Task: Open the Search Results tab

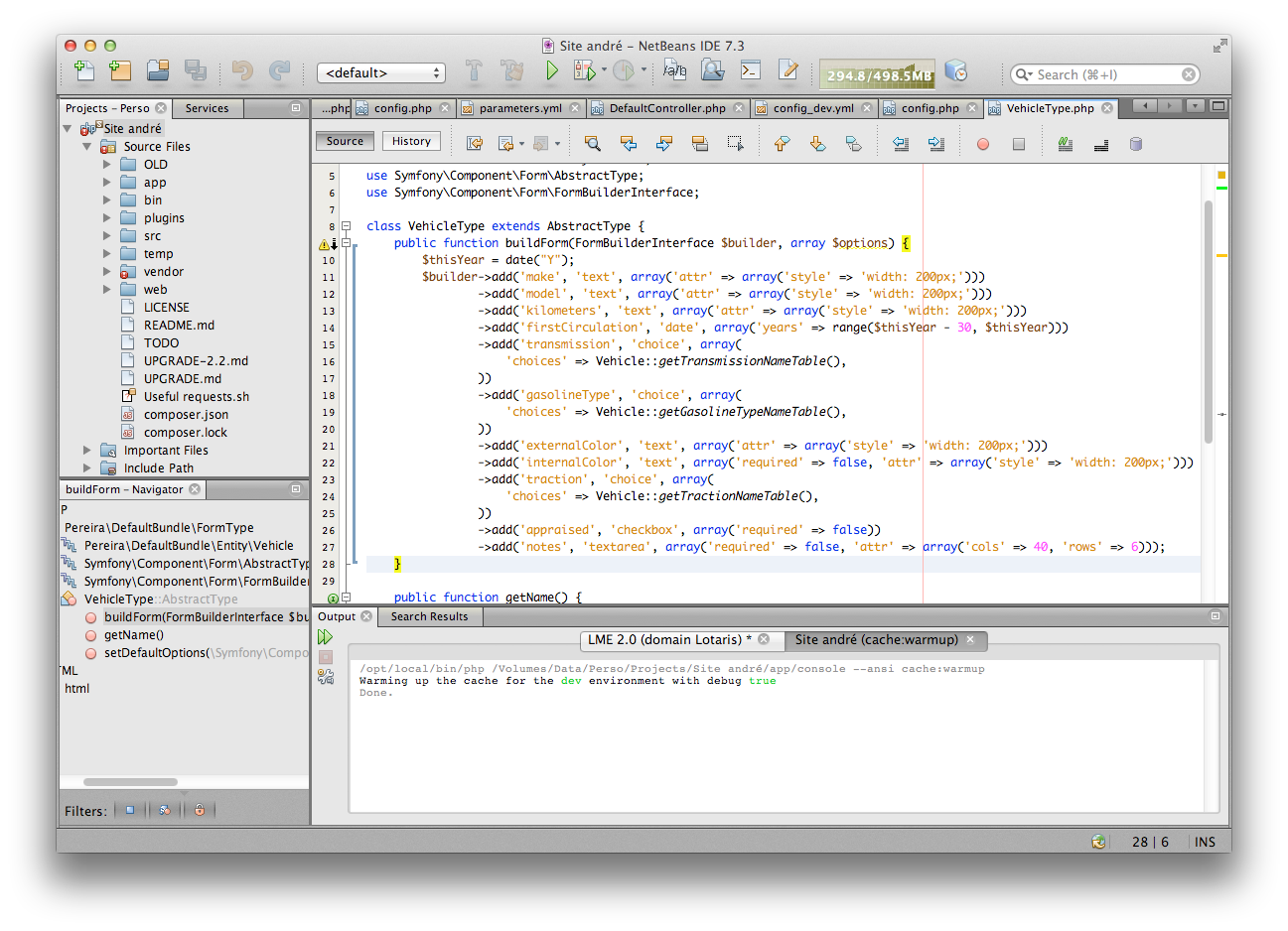Action: pos(429,616)
